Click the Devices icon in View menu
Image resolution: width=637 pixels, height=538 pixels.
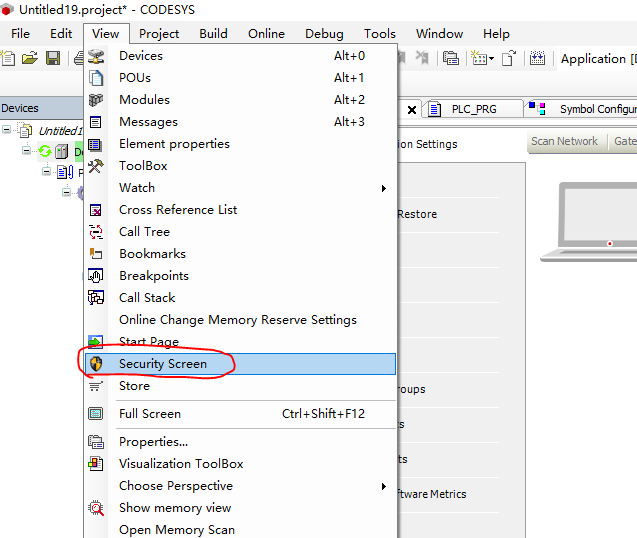96,56
